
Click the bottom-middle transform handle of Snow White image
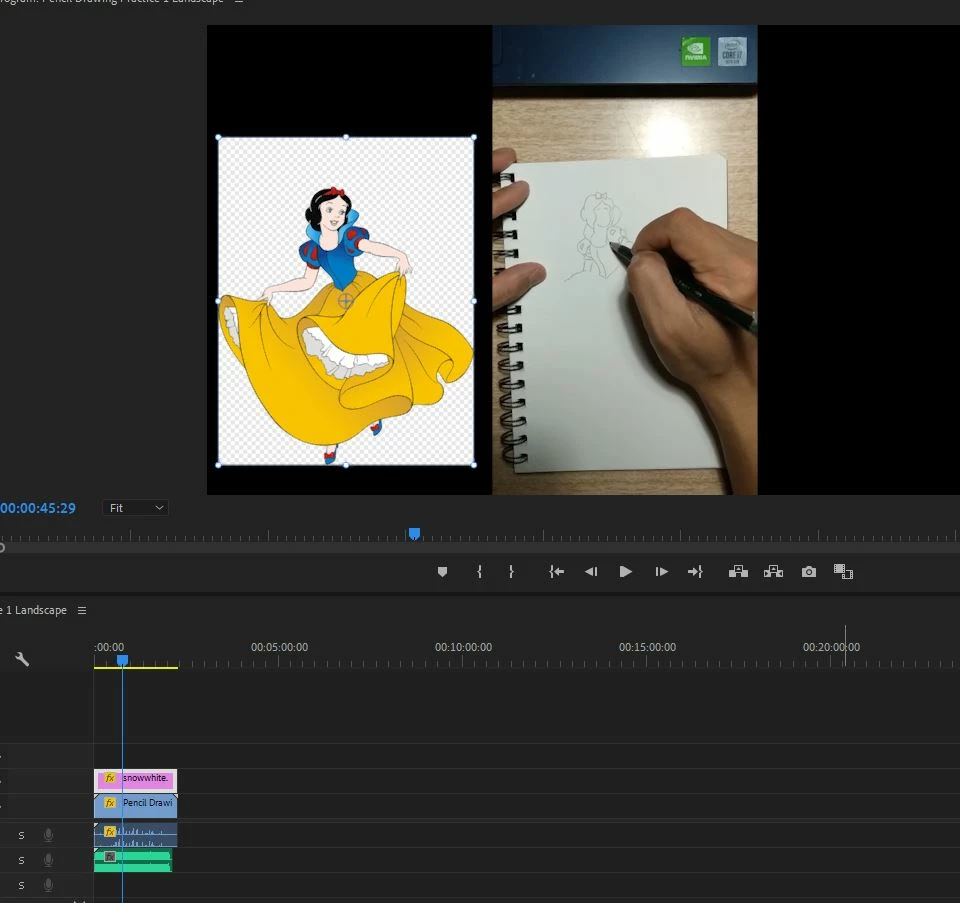(x=346, y=465)
